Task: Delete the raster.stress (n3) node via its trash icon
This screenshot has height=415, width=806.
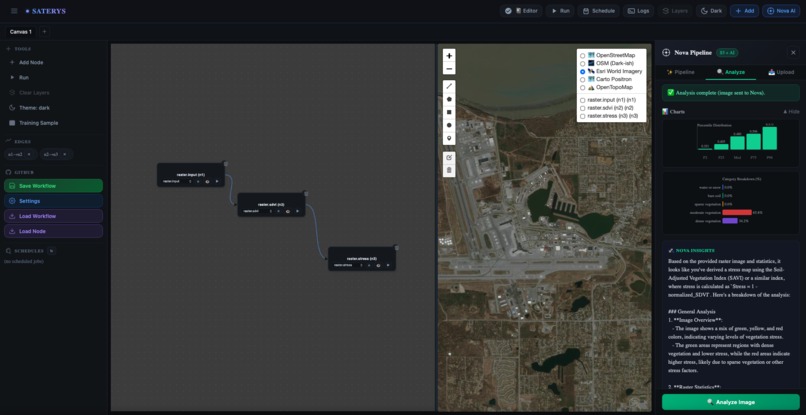Action: (x=397, y=248)
